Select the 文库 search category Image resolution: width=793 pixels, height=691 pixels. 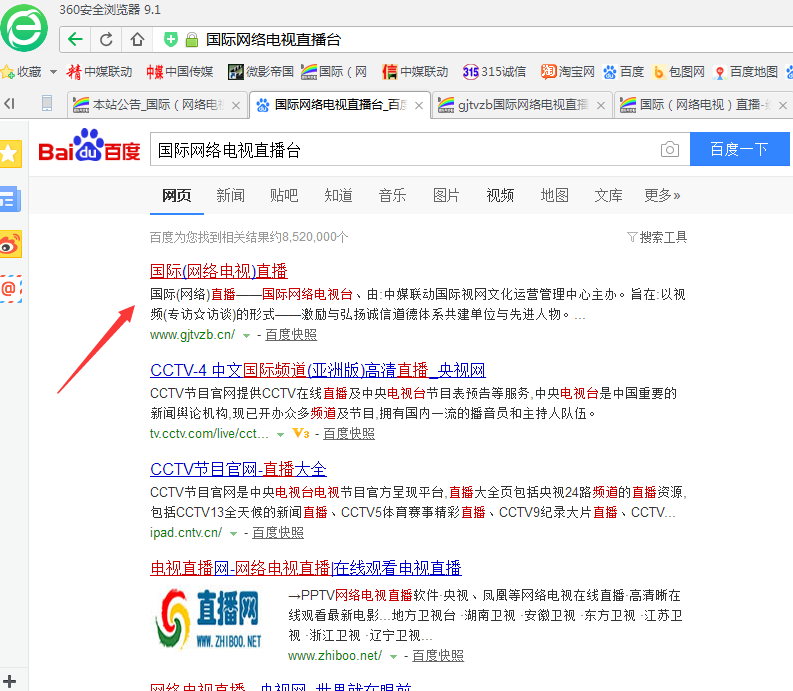coord(608,195)
